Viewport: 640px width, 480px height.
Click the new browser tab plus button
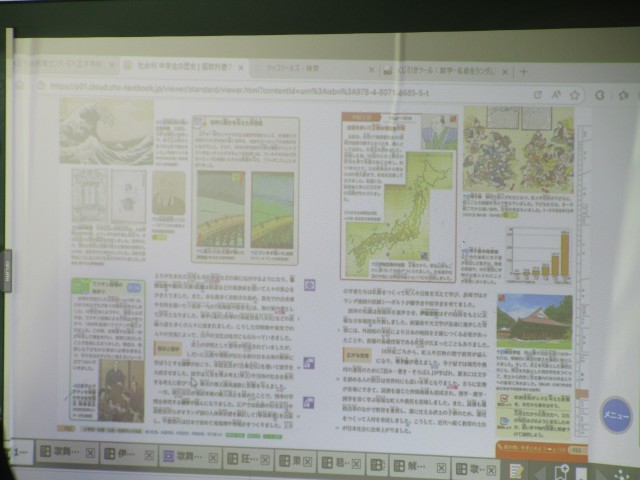pyautogui.click(x=523, y=72)
